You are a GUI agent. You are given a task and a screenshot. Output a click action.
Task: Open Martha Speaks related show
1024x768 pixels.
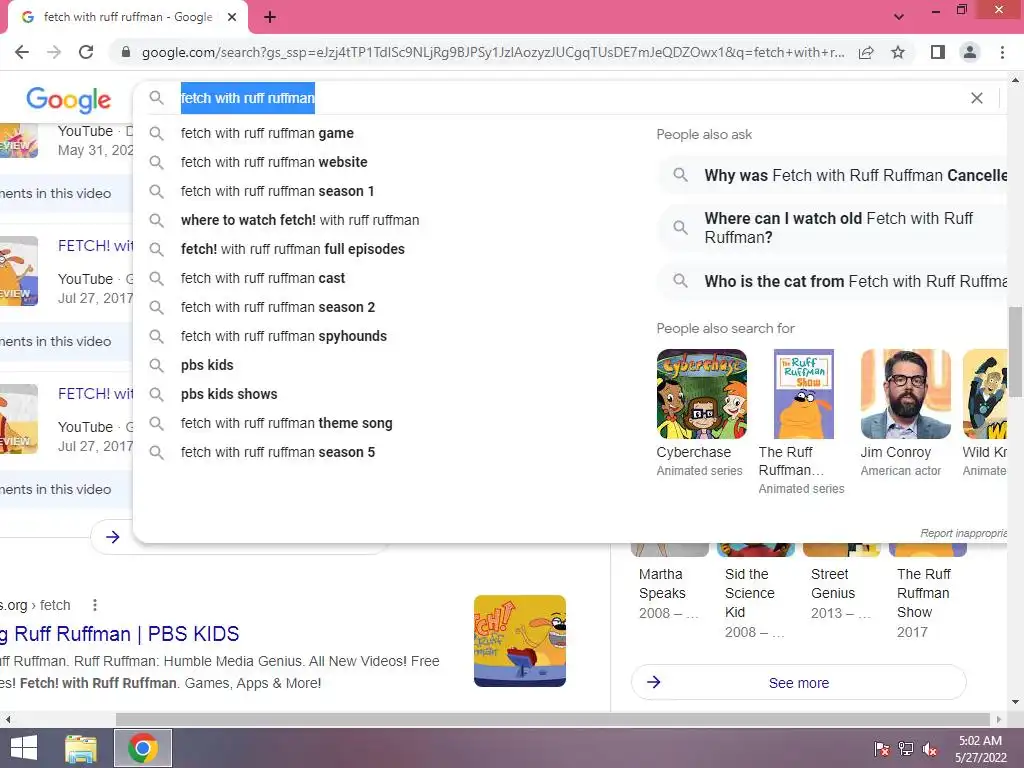(x=669, y=584)
